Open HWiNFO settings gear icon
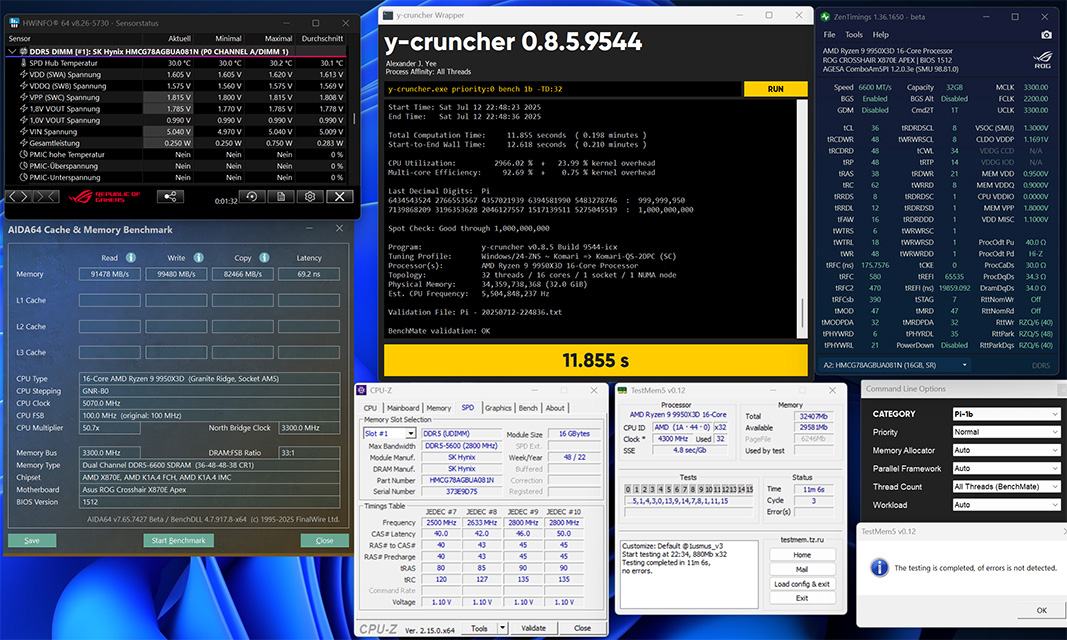The image size is (1067, 640). pyautogui.click(x=310, y=197)
